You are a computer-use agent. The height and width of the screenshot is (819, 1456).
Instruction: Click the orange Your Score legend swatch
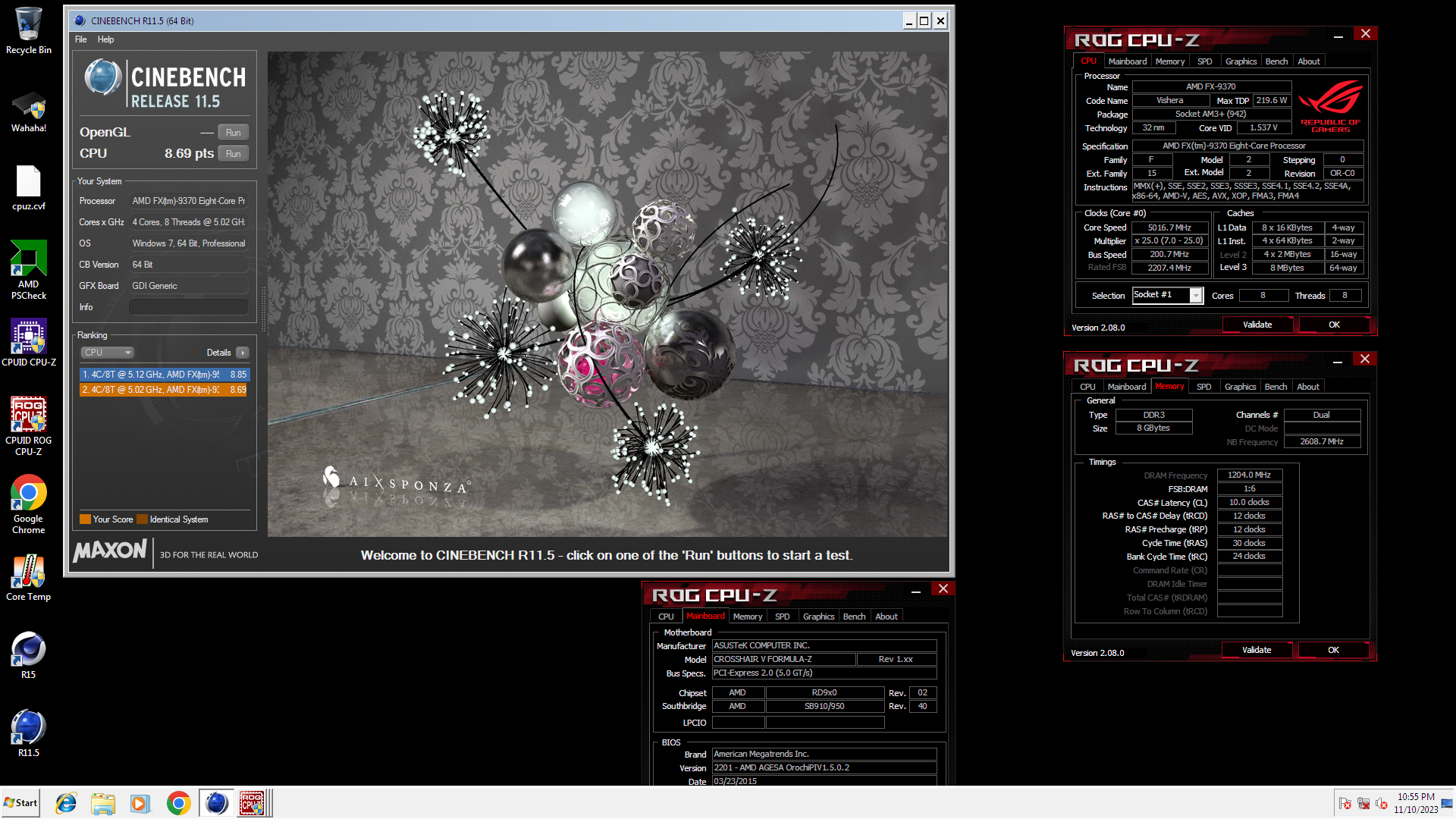pos(85,519)
